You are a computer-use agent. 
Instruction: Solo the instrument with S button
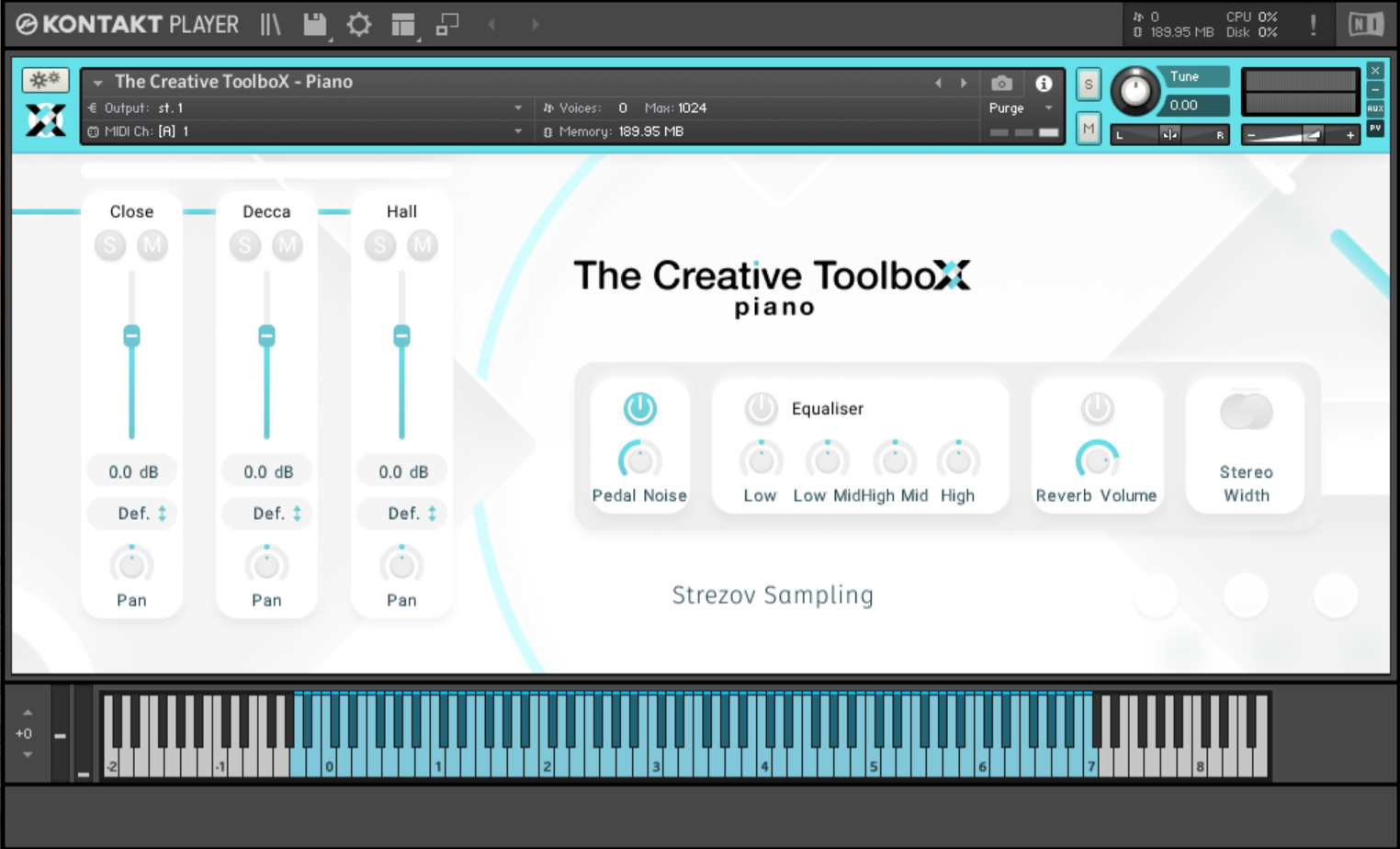1089,85
